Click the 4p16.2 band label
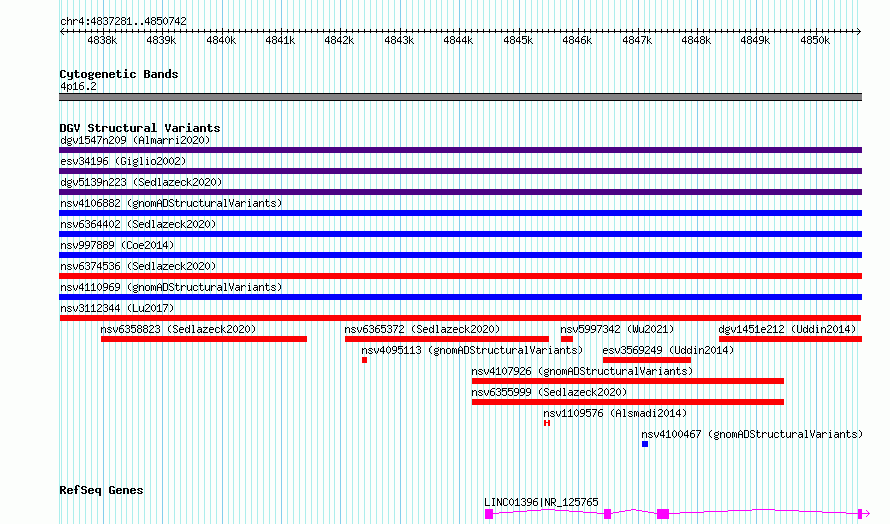The height and width of the screenshot is (524, 890). (x=78, y=86)
